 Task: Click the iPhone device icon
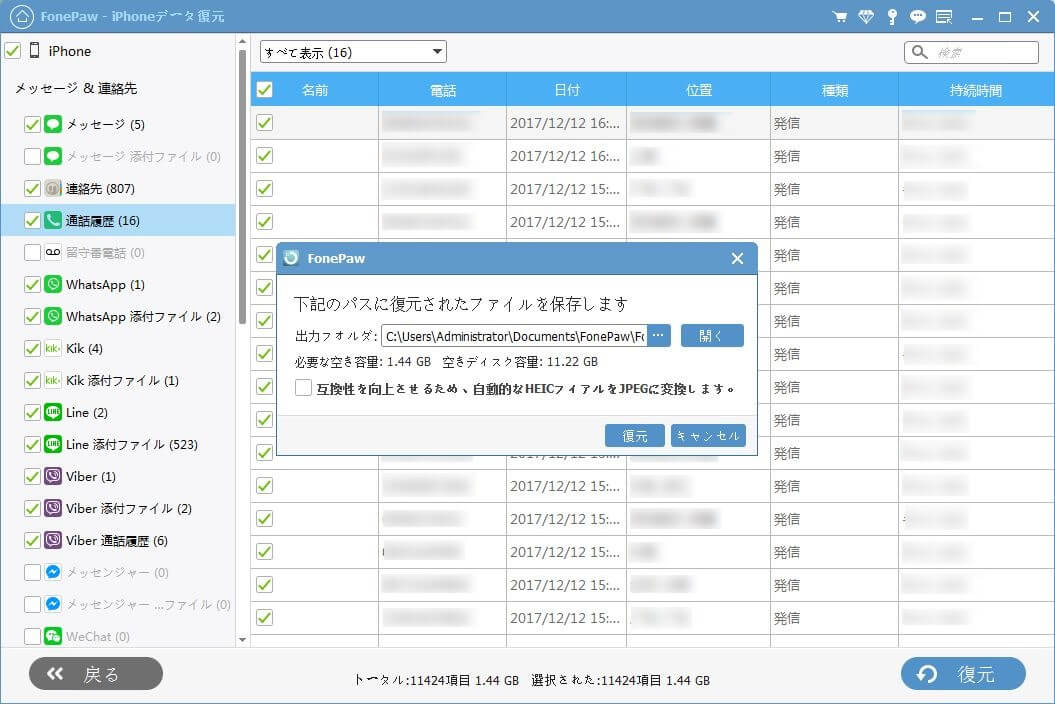tap(34, 50)
